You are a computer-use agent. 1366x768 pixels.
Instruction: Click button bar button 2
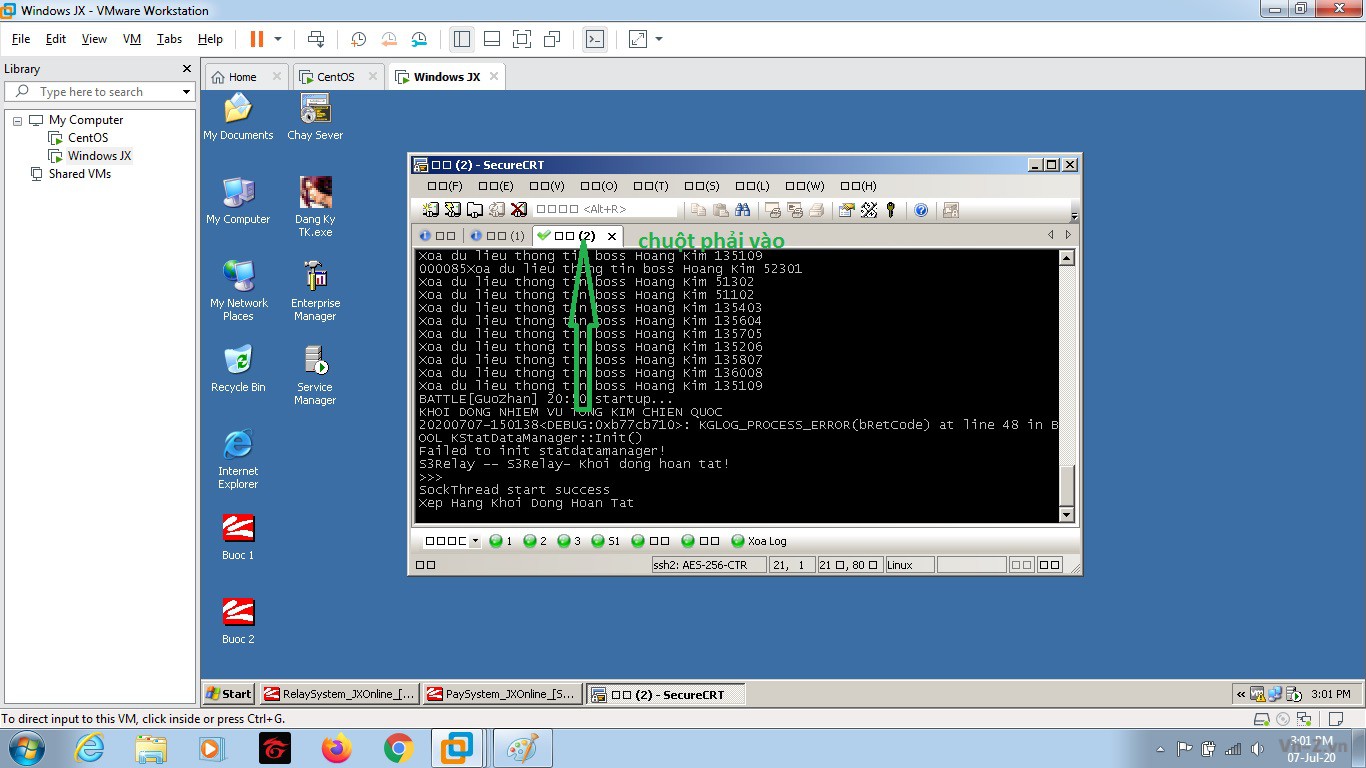[x=536, y=541]
